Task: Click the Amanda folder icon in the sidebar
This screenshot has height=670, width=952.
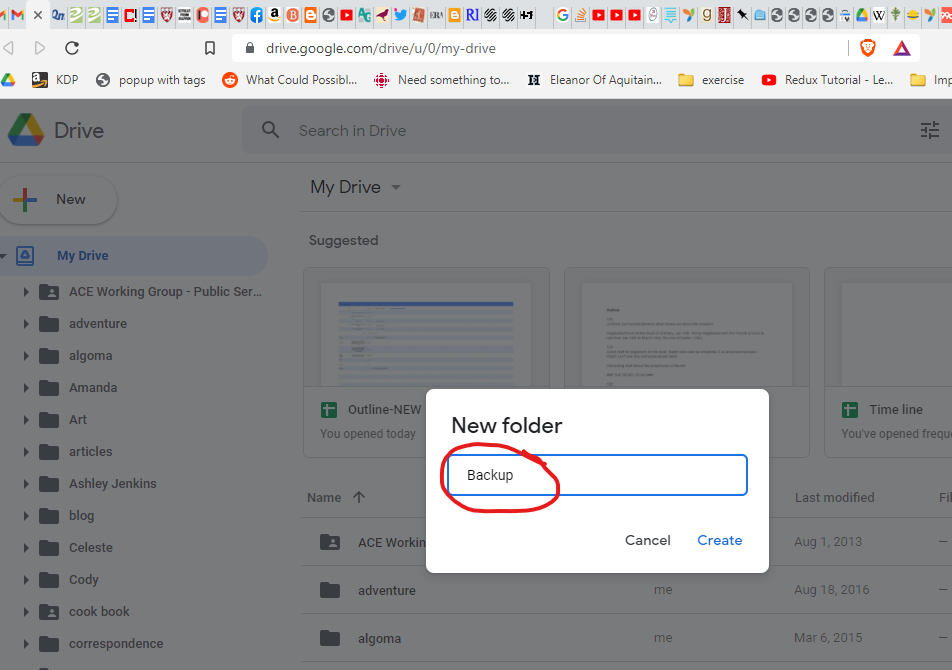Action: [x=49, y=388]
